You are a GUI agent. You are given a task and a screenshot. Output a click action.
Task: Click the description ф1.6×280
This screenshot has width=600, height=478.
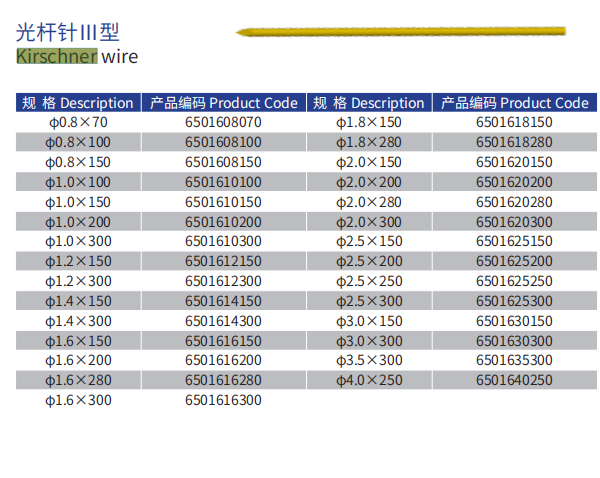point(78,380)
